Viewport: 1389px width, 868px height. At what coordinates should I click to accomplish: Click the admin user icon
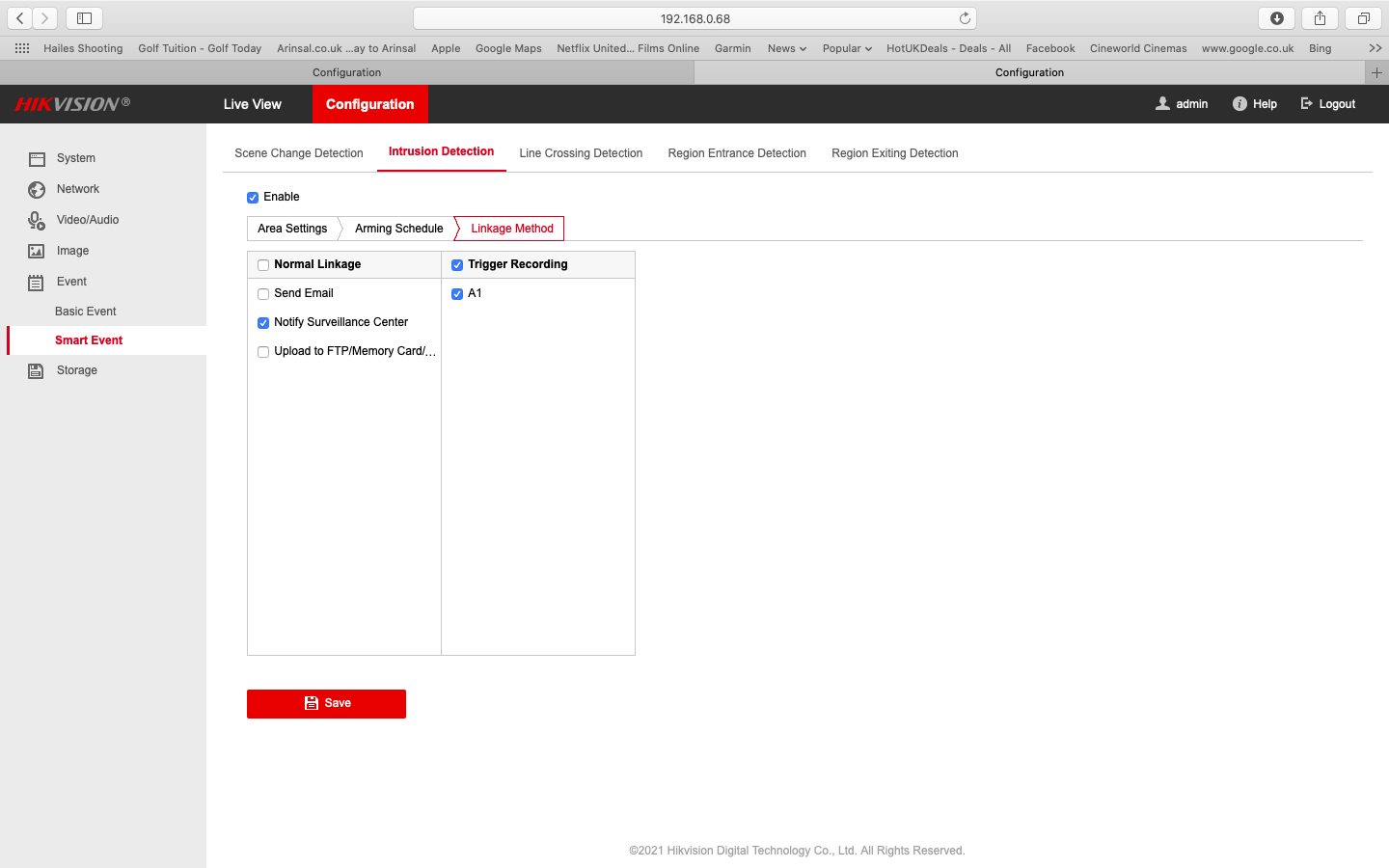point(1162,103)
